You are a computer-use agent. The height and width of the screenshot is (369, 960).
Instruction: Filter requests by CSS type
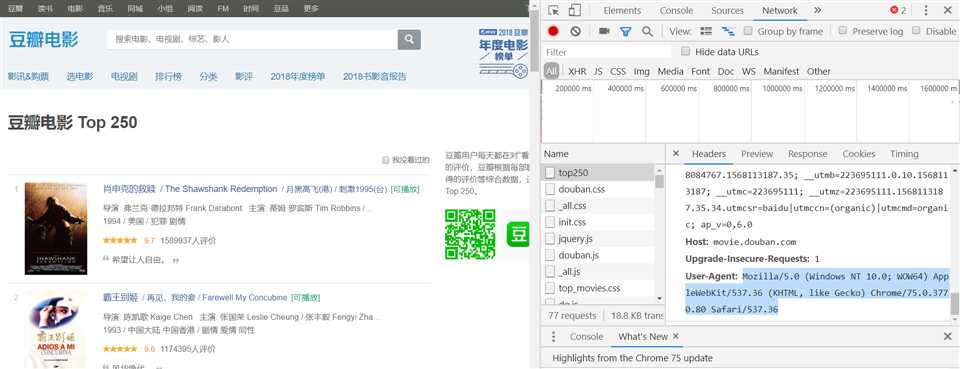pyautogui.click(x=618, y=71)
